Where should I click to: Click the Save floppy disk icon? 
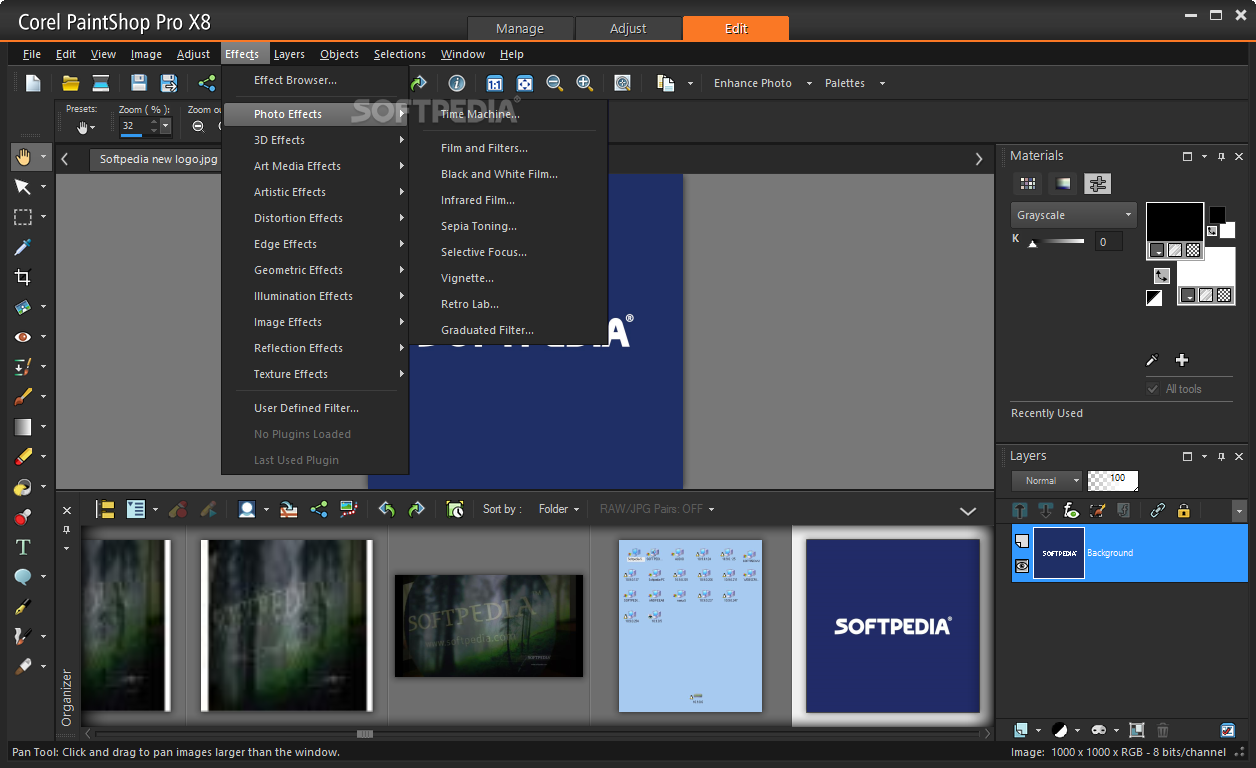(139, 83)
